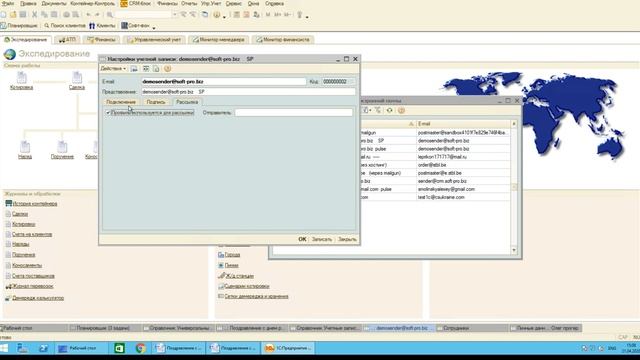Focus the Код field 000000002
Screen dimensions: 640x360
pos(338,82)
